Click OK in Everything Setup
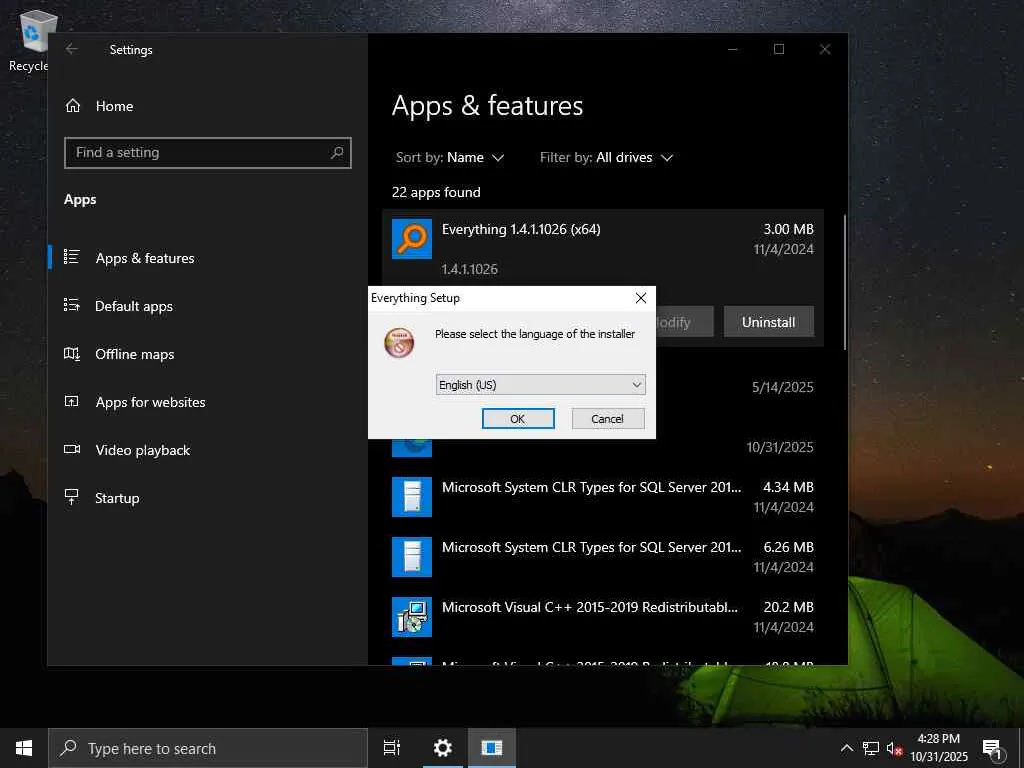The height and width of the screenshot is (768, 1024). (518, 419)
